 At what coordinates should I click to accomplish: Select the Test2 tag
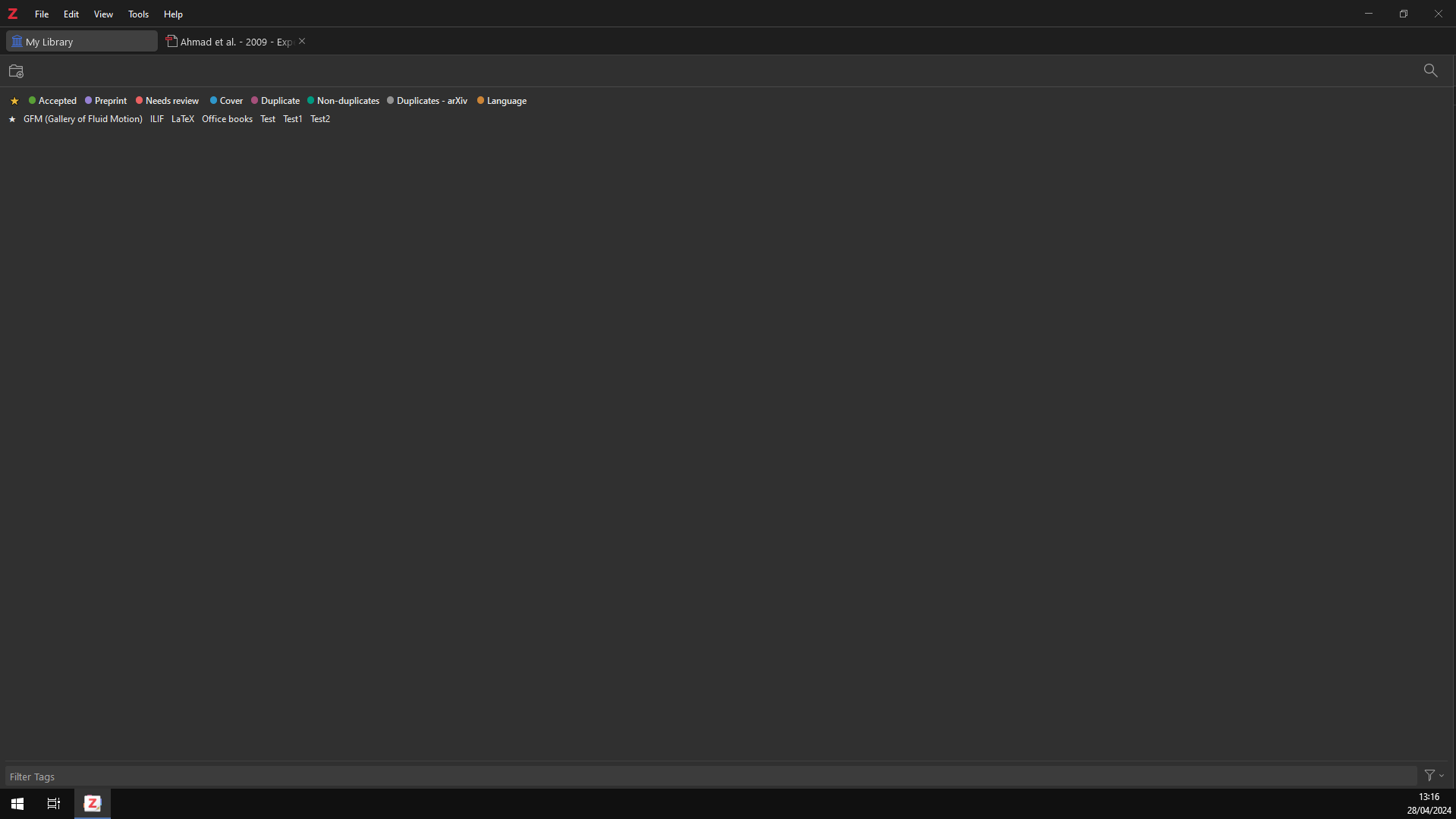point(320,119)
